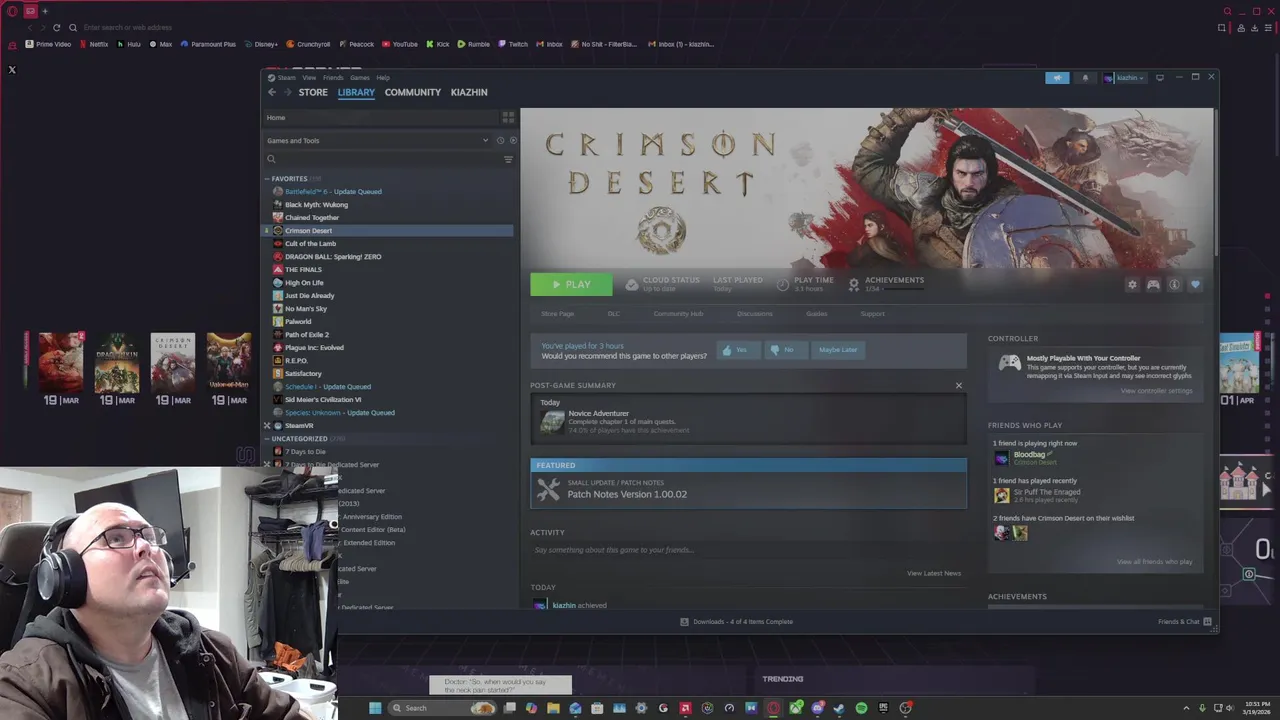Launch Crimson Desert with Play button

click(x=571, y=284)
